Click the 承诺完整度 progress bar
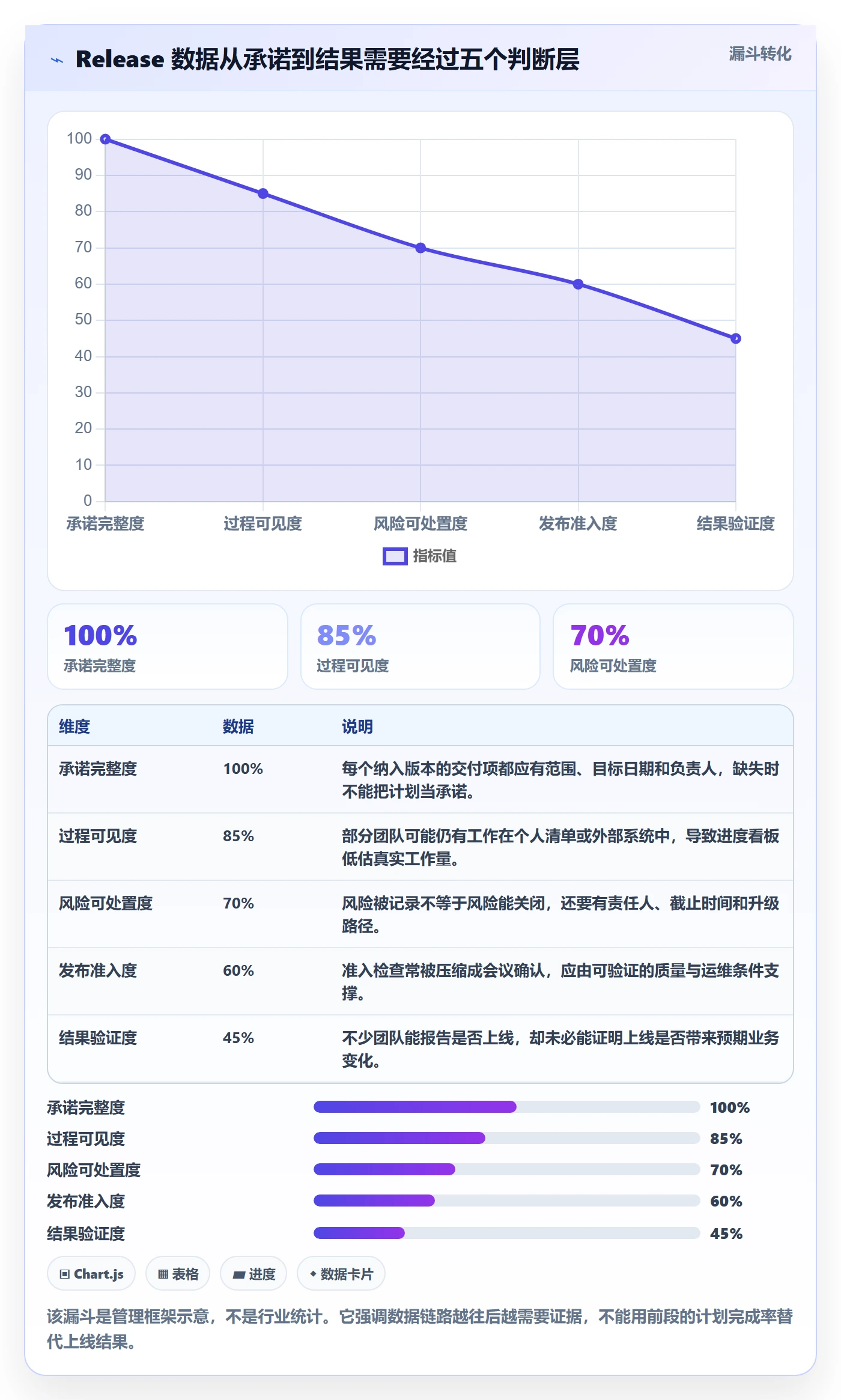This screenshot has width=841, height=1400. pyautogui.click(x=507, y=1107)
